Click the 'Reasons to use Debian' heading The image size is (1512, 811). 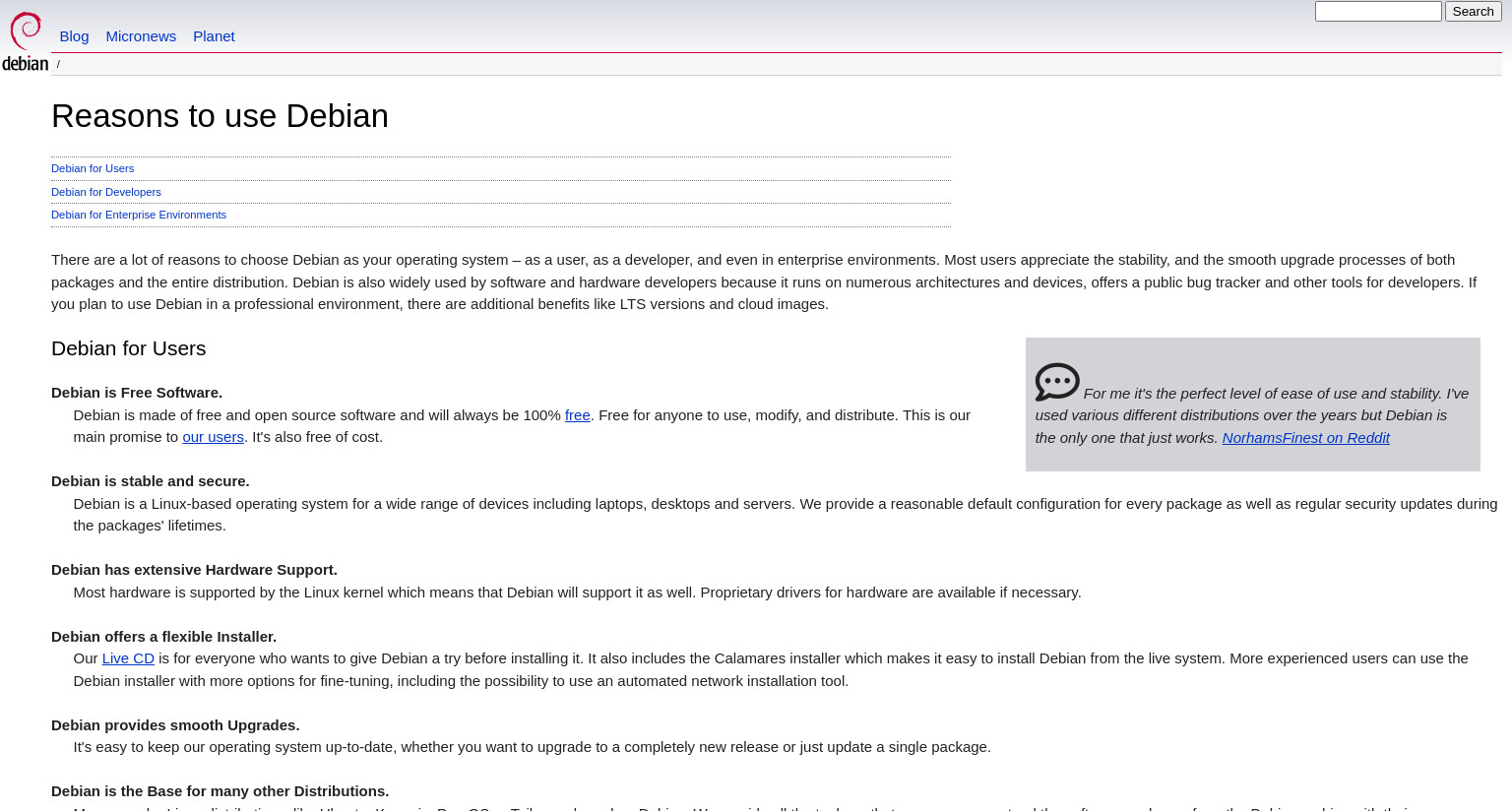coord(220,116)
